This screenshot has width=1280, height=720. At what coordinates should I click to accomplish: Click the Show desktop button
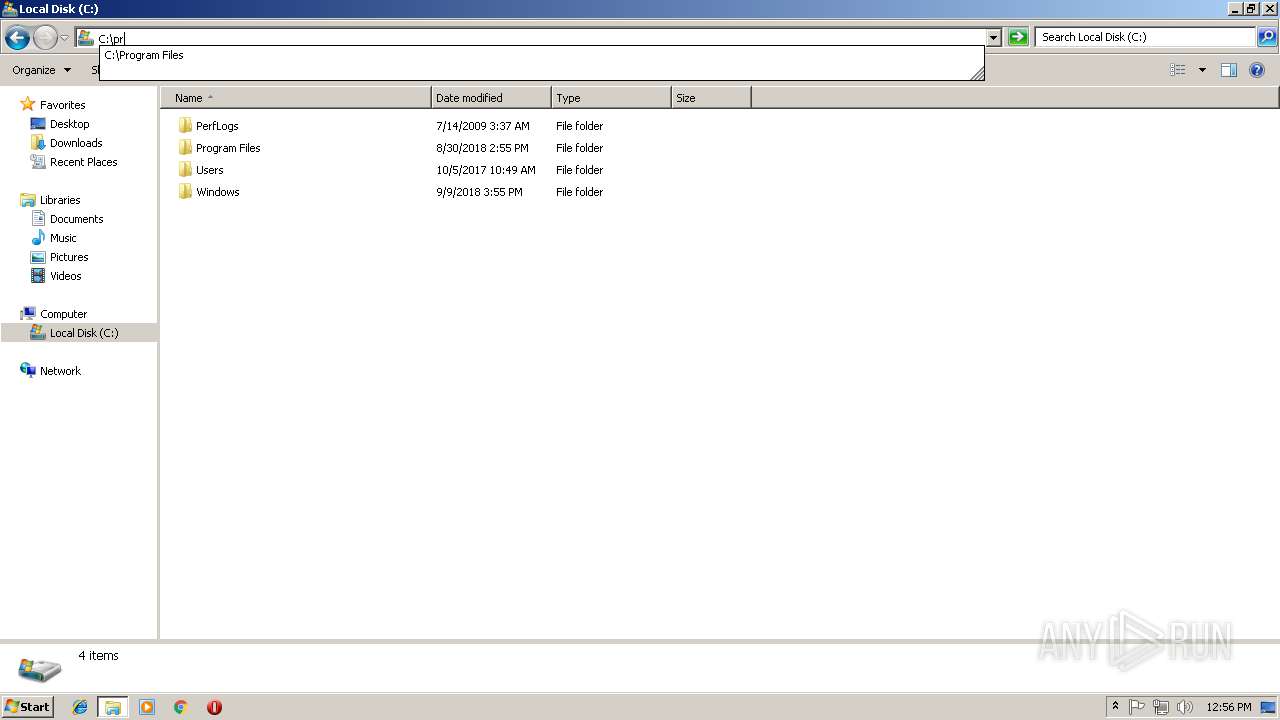pyautogui.click(x=1268, y=707)
